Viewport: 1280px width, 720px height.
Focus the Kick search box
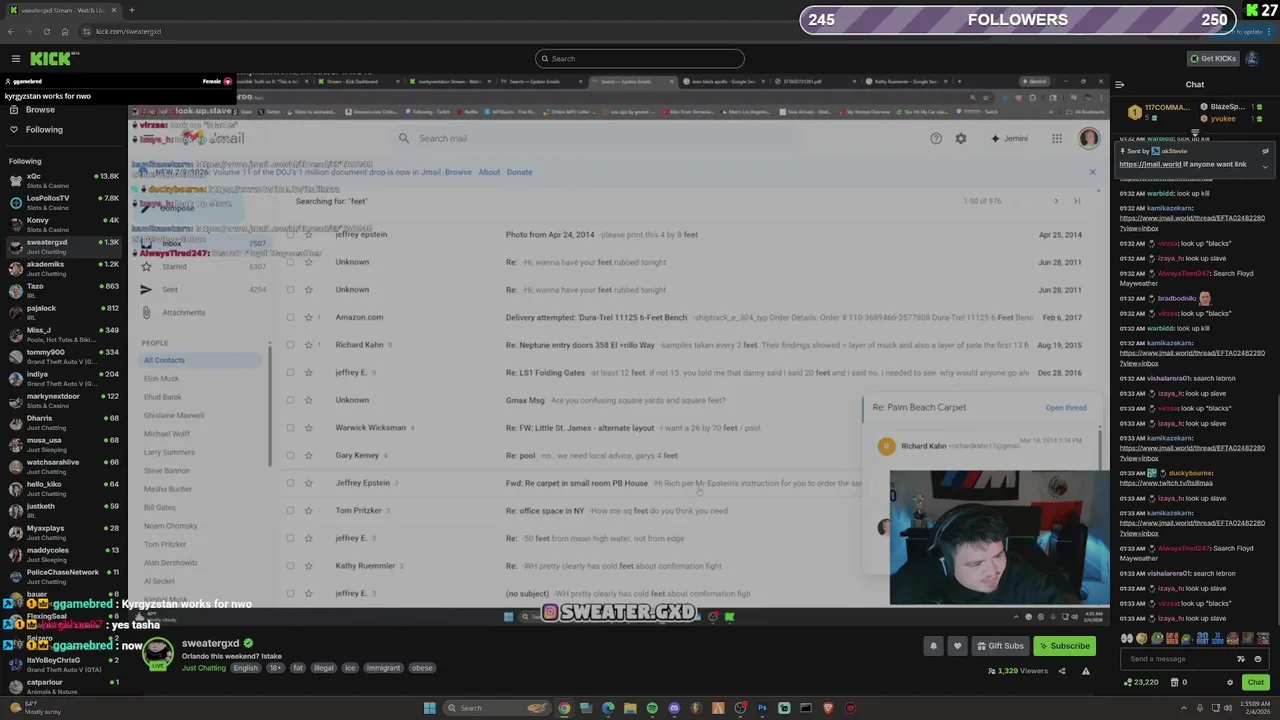[640, 59]
